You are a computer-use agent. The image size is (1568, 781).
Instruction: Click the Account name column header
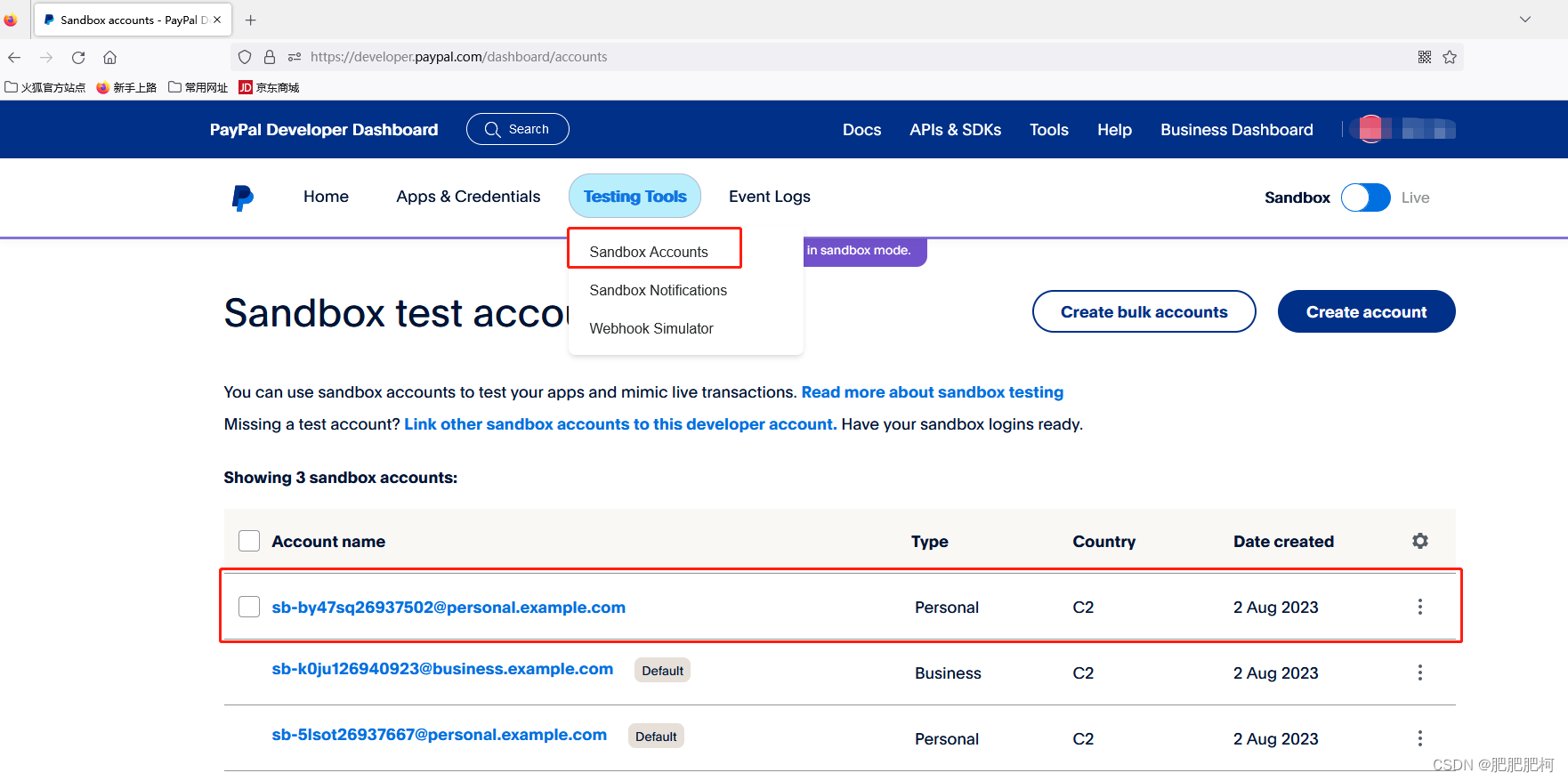point(328,542)
